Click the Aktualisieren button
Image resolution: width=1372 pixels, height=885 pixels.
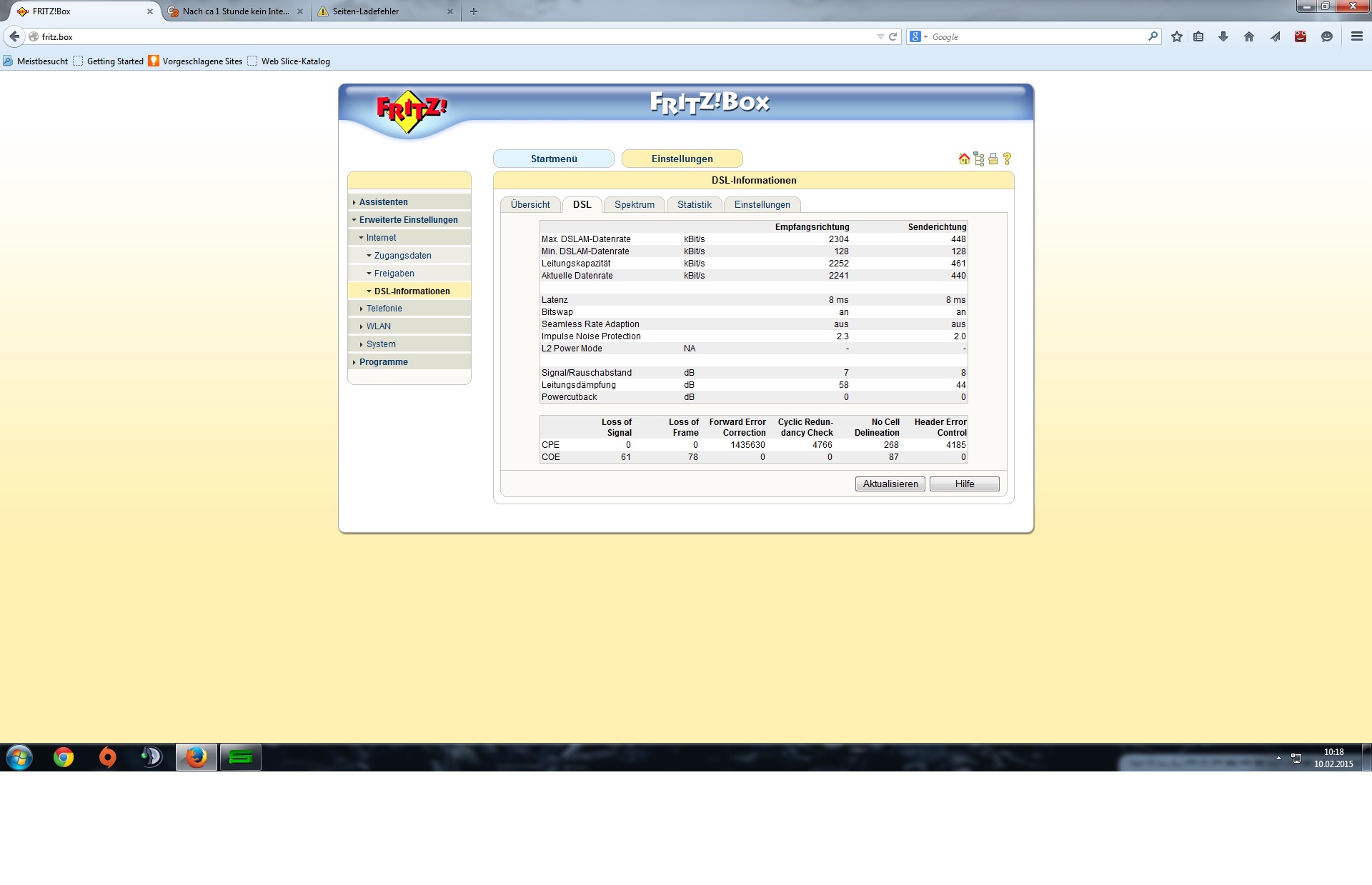[890, 484]
